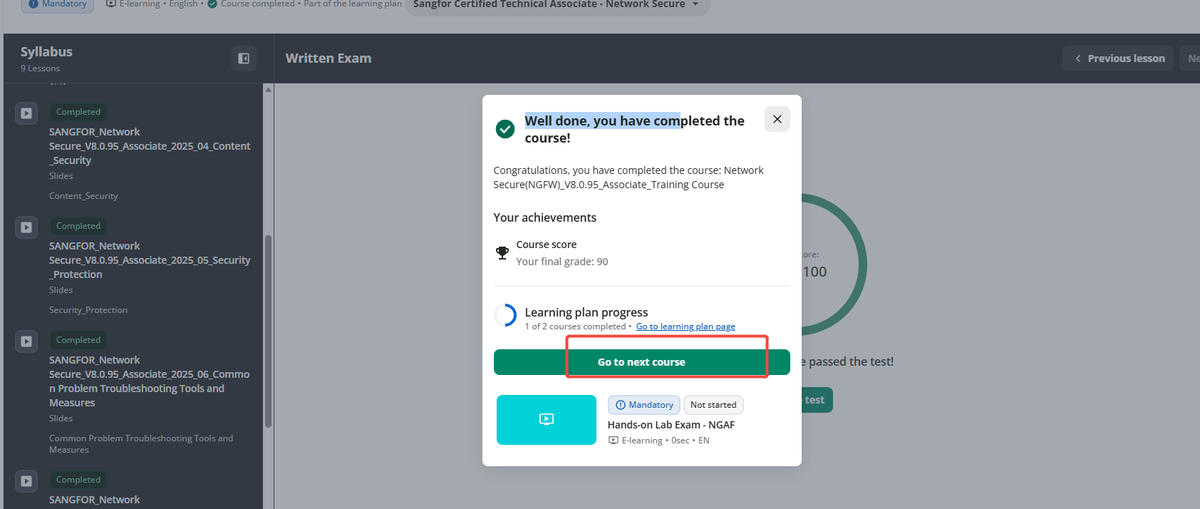This screenshot has width=1200, height=509.
Task: Click the Learning plan progress label
Action: coord(586,312)
